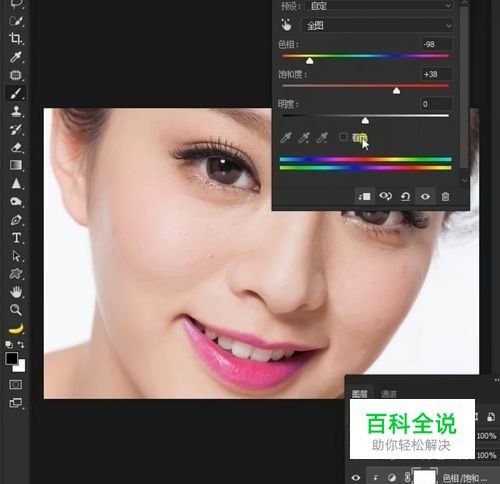Open the 预设 preset dropdown
500x484 pixels.
coord(379,5)
